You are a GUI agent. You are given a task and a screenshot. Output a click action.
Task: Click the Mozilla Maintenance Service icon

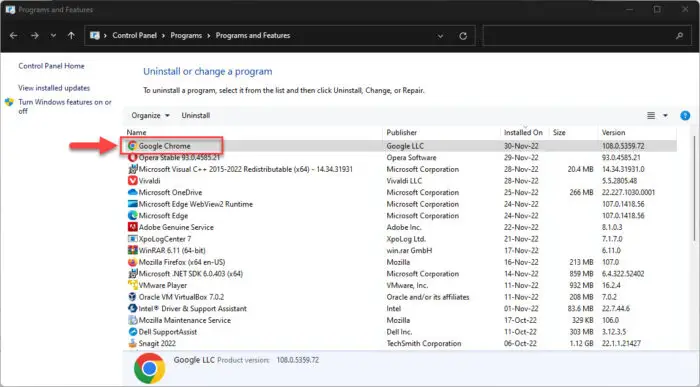pos(132,320)
